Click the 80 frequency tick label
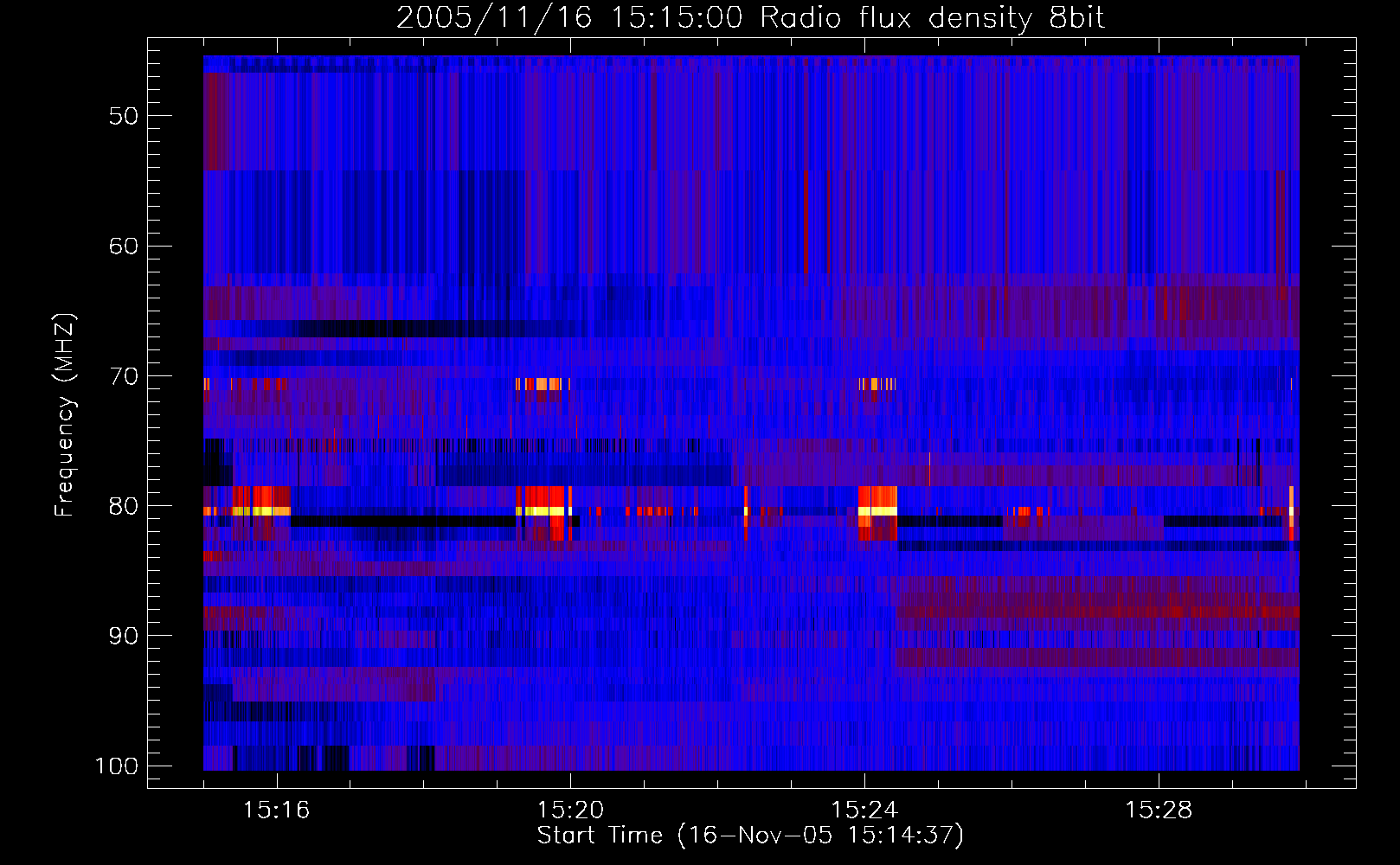 tap(124, 506)
